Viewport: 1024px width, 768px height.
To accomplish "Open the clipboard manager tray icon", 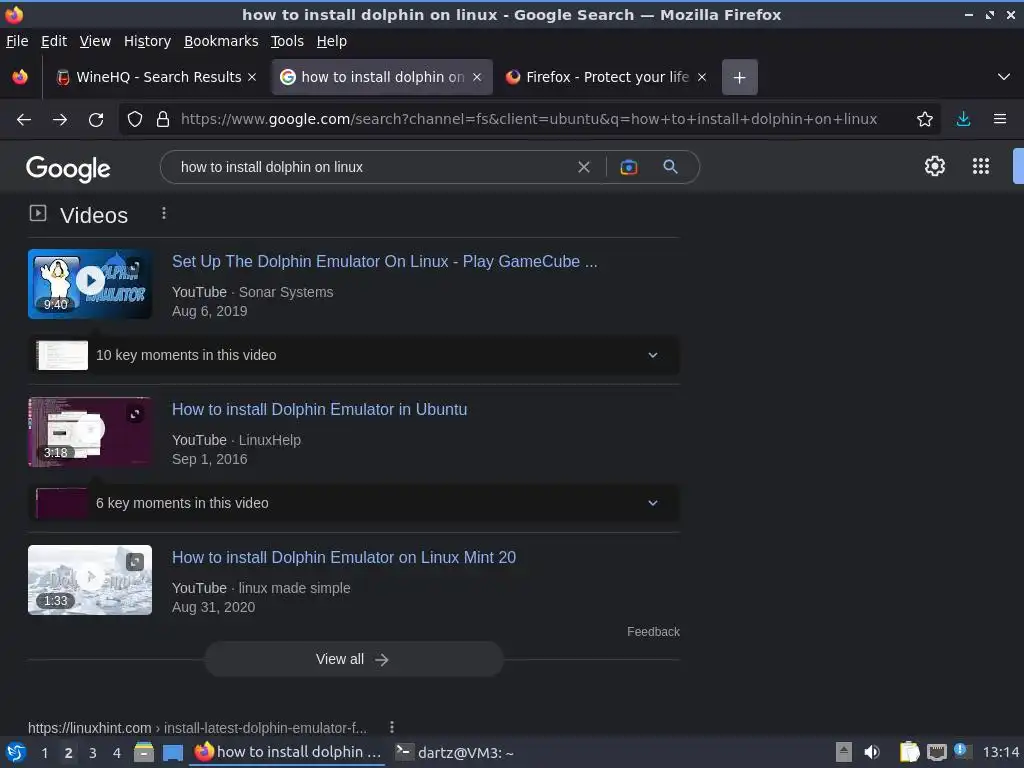I will pyautogui.click(x=909, y=752).
